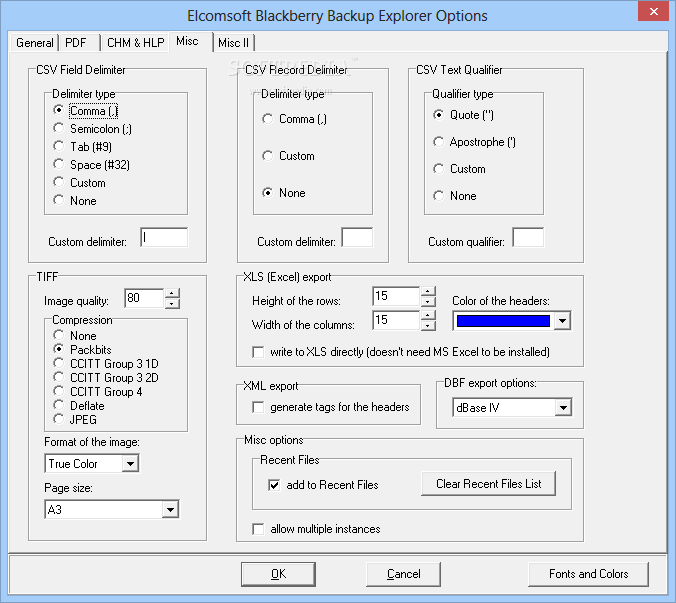
Task: Click the TIFF Image quality value field
Action: pyautogui.click(x=144, y=298)
